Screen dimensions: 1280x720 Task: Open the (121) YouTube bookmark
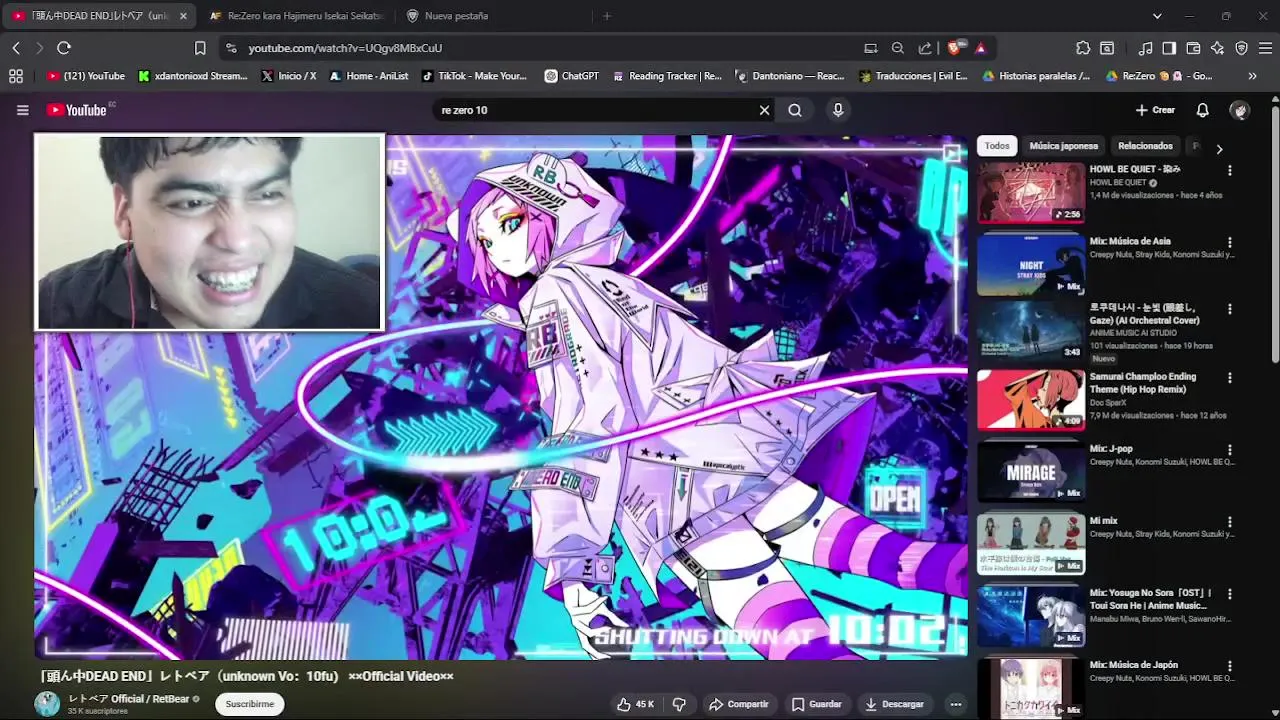86,76
